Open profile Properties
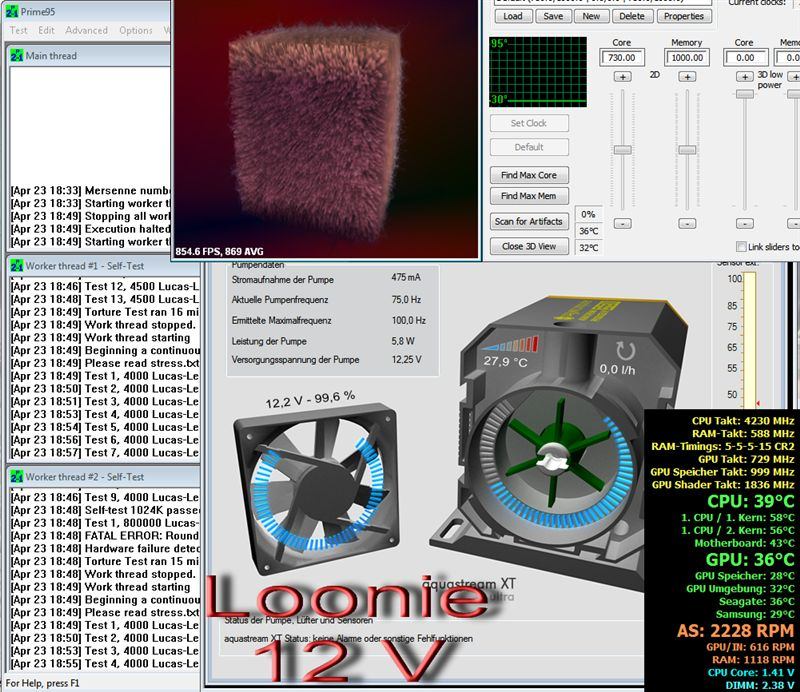Viewport: 800px width, 692px height. [684, 16]
